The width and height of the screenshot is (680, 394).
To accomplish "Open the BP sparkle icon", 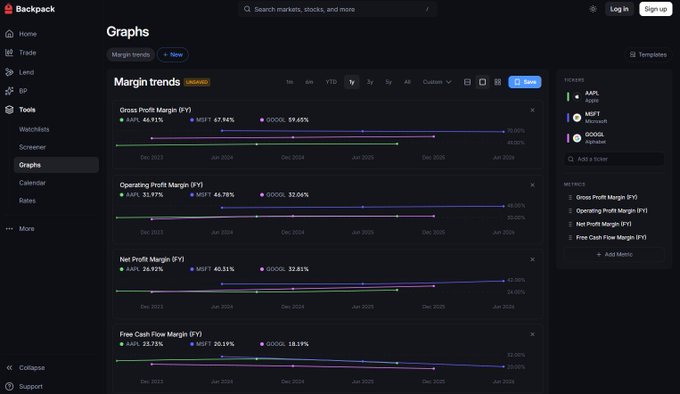I will [x=9, y=91].
